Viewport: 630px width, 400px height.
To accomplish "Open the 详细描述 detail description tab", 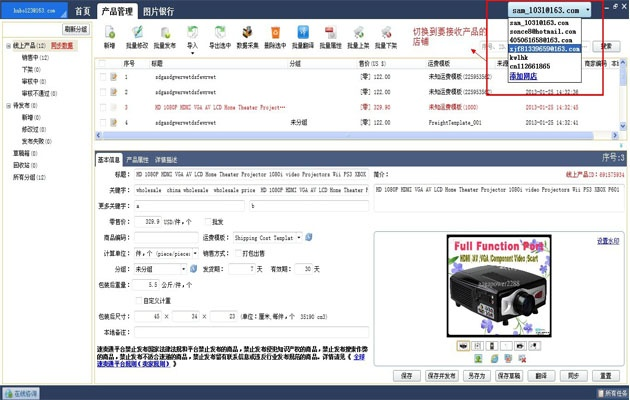I will tap(166, 160).
